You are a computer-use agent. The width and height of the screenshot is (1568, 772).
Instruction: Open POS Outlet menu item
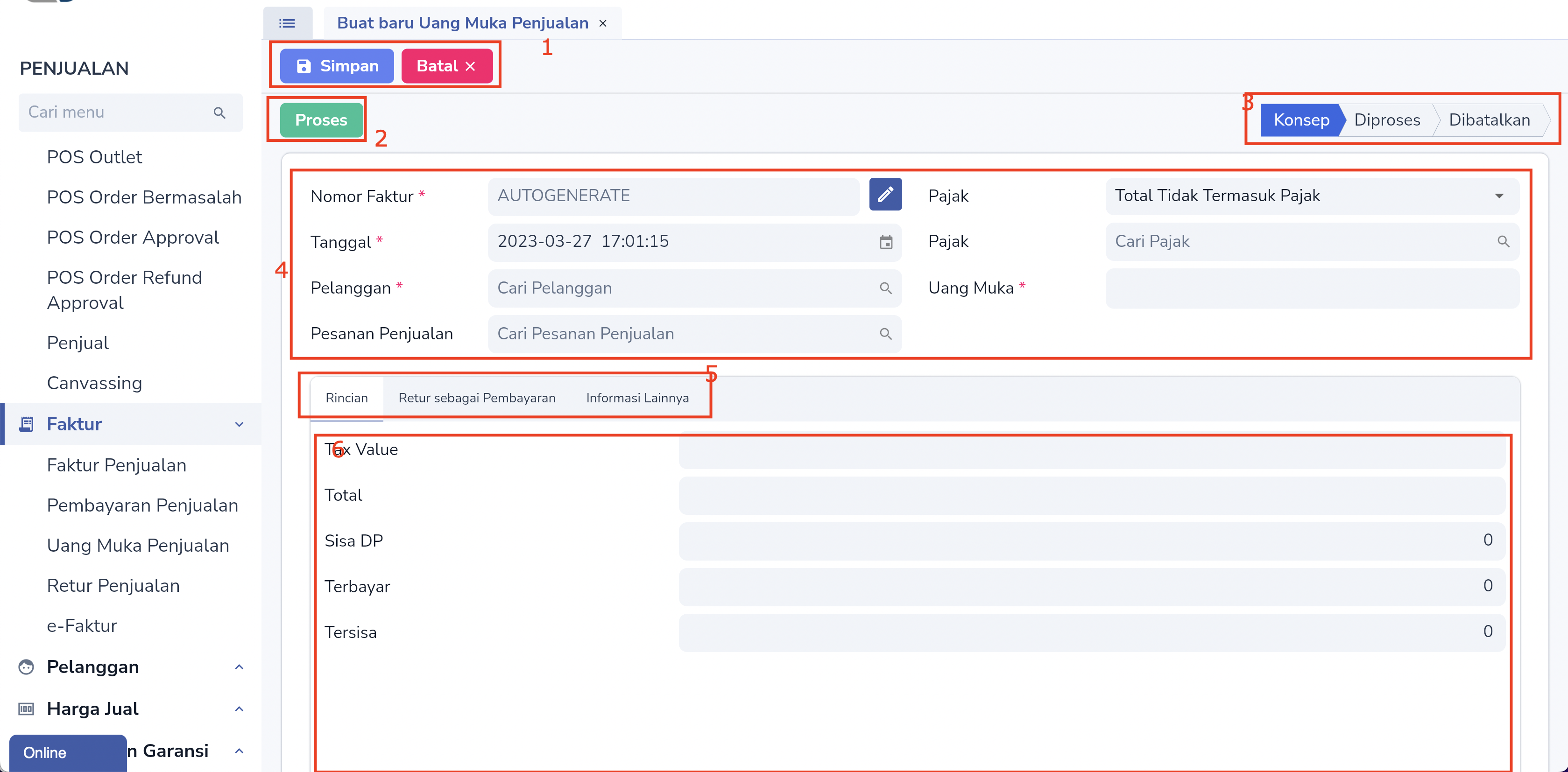pos(94,157)
